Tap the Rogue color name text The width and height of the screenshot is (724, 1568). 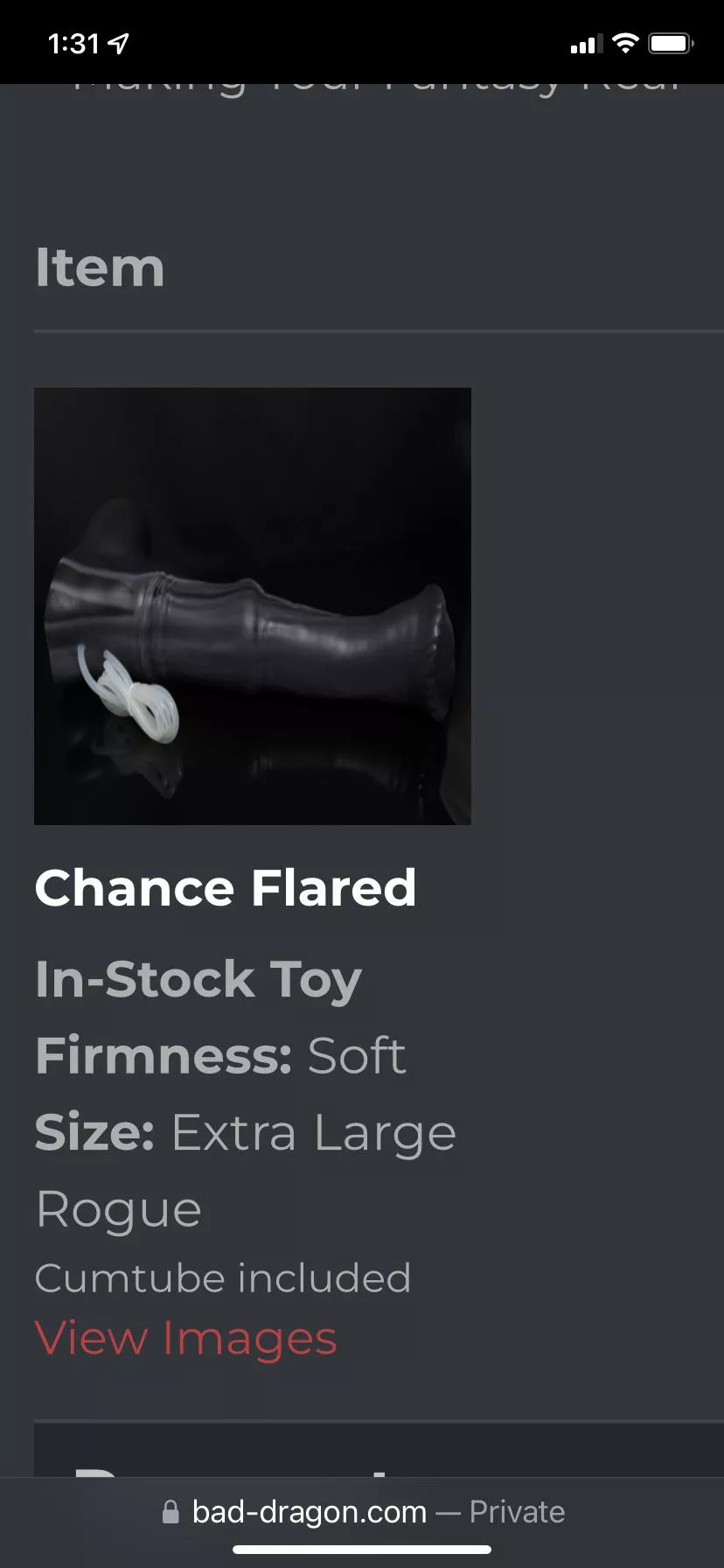[119, 1210]
